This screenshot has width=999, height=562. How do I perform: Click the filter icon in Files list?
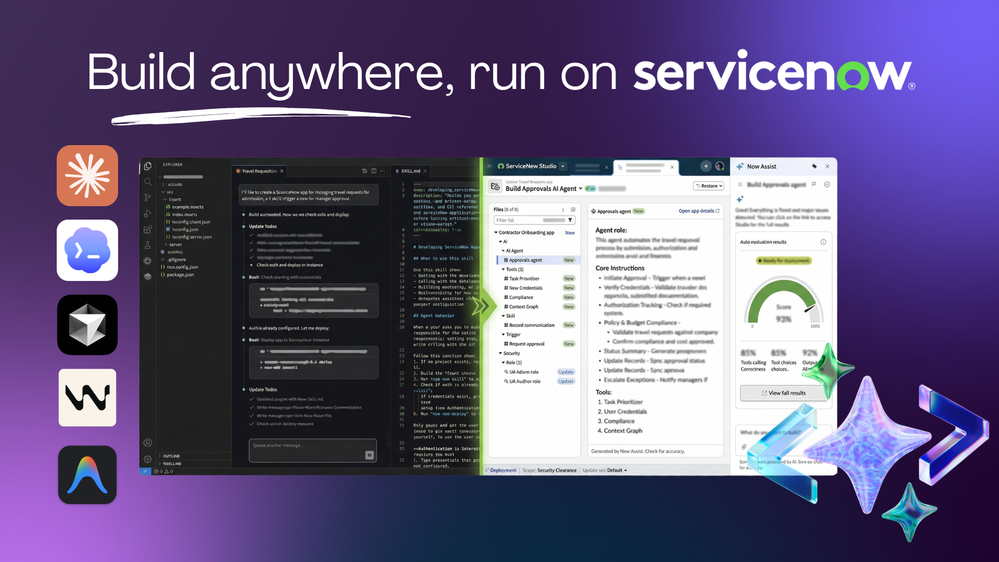tap(570, 221)
